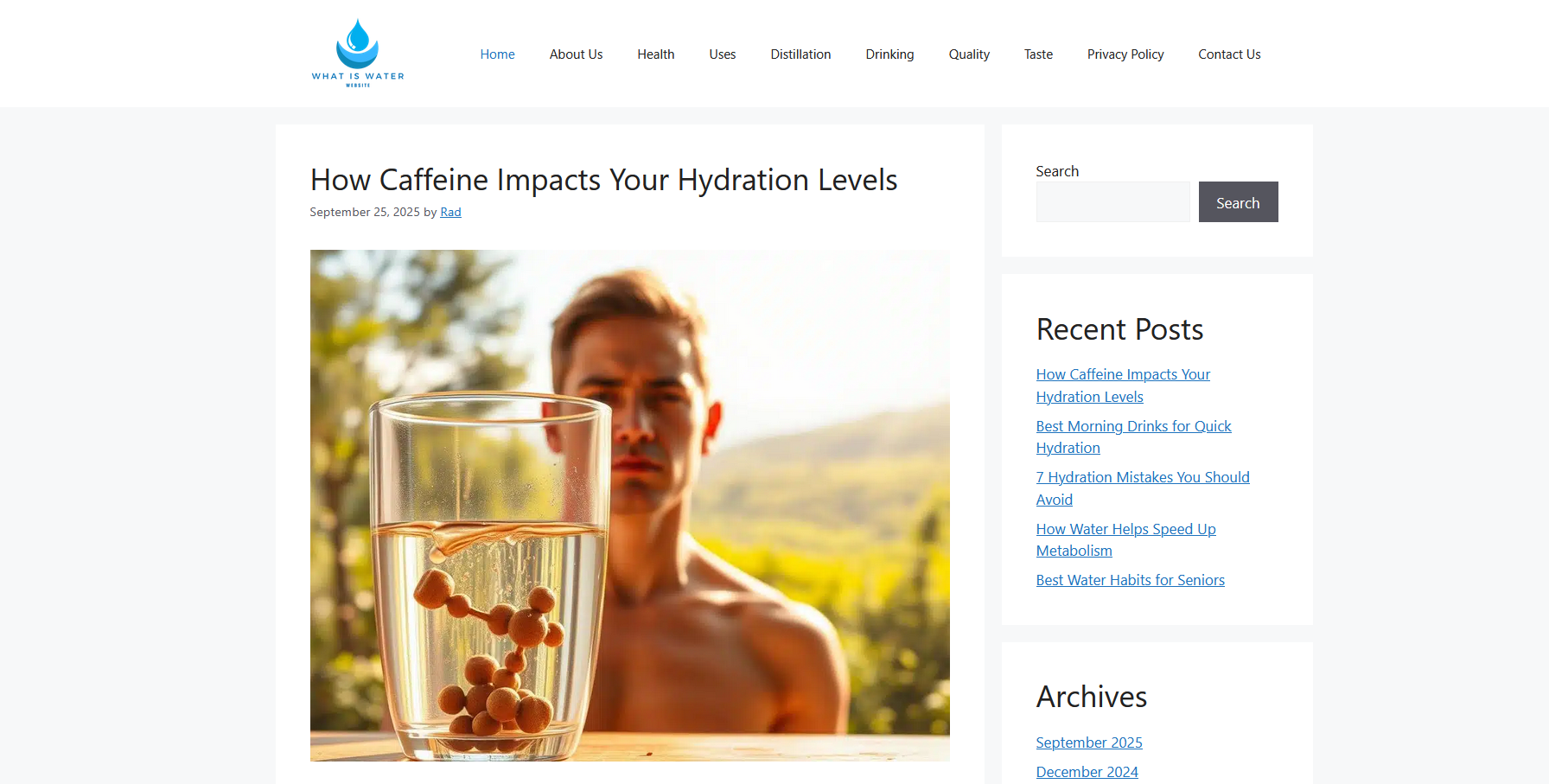Select the Taste navigation link

pyautogui.click(x=1038, y=54)
